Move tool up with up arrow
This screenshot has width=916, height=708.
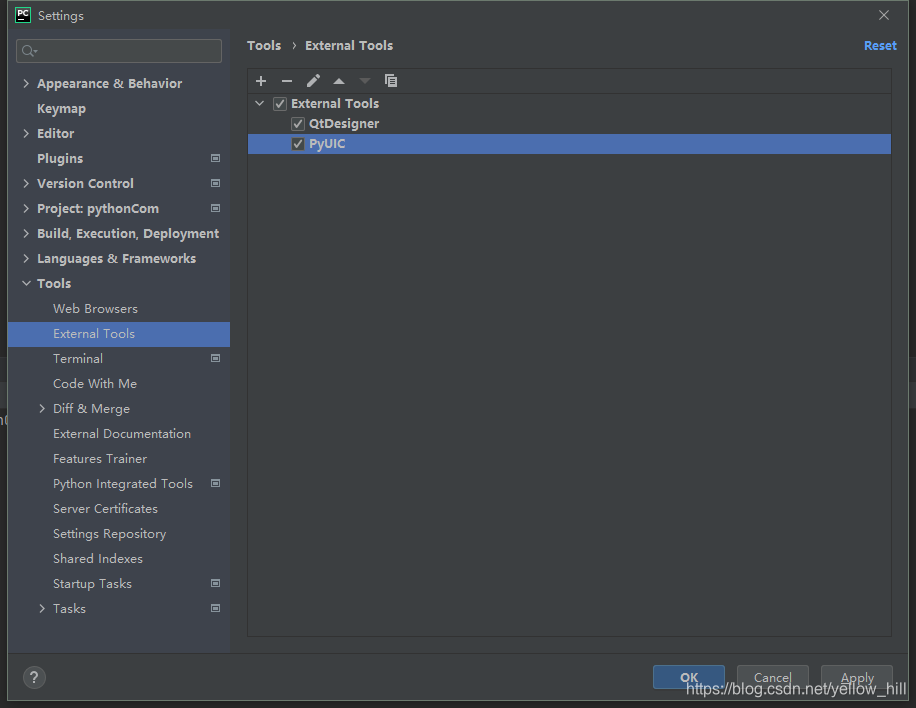tap(339, 81)
